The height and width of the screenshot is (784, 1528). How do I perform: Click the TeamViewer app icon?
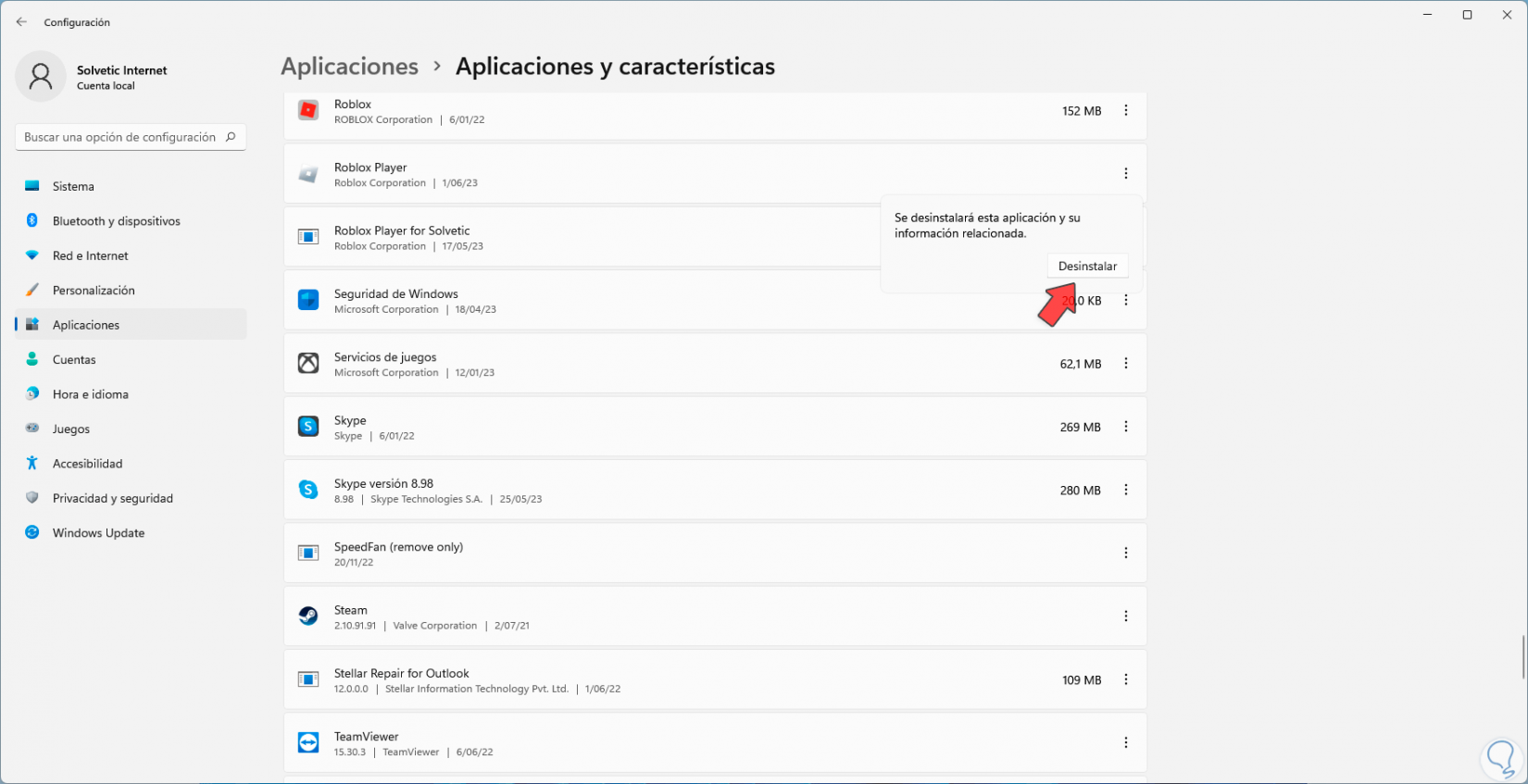pyautogui.click(x=308, y=743)
